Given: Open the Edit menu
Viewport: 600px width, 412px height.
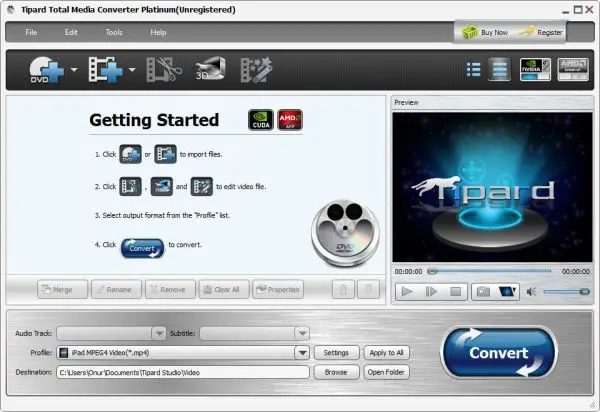Looking at the screenshot, I should (71, 33).
